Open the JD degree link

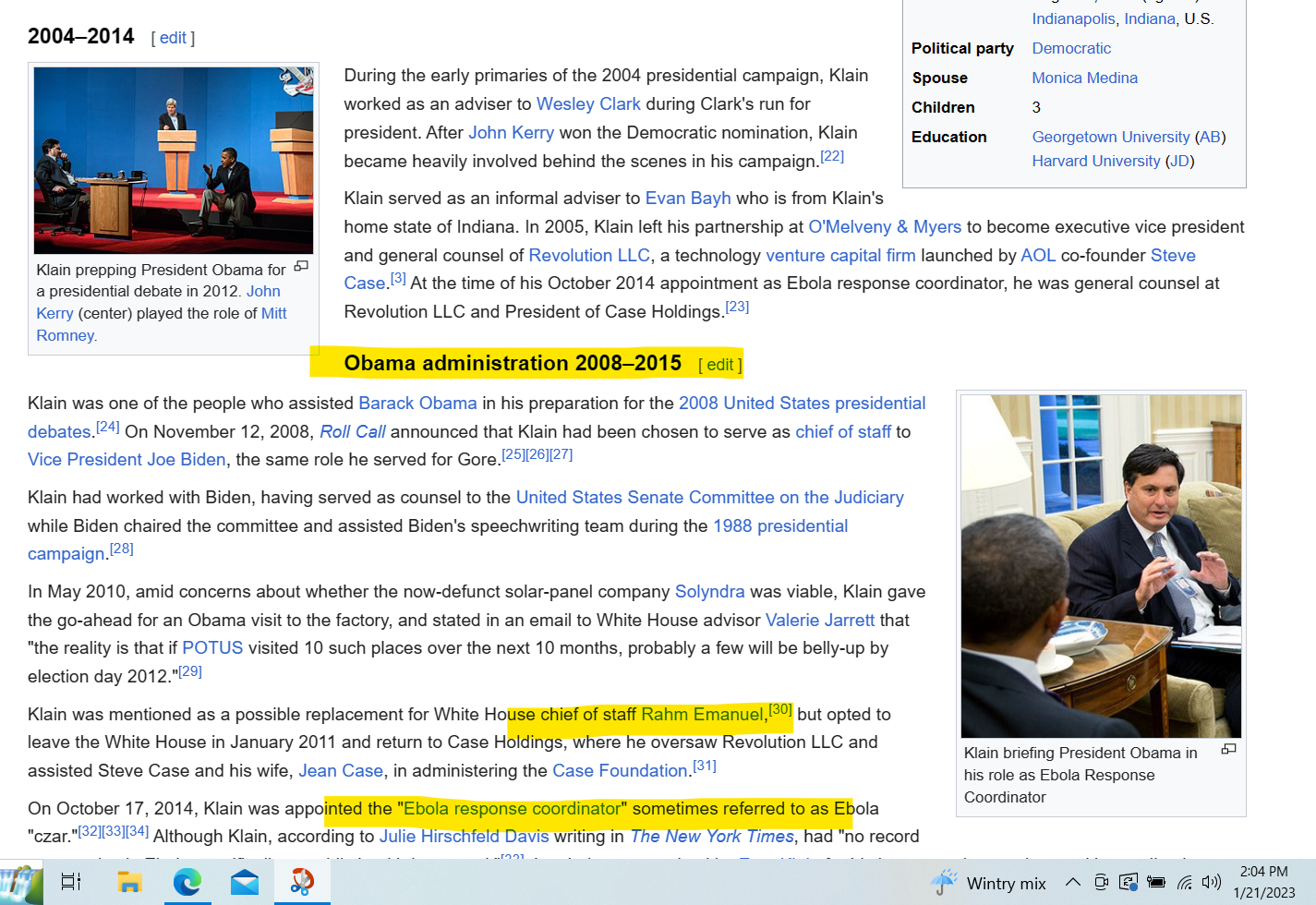1179,161
